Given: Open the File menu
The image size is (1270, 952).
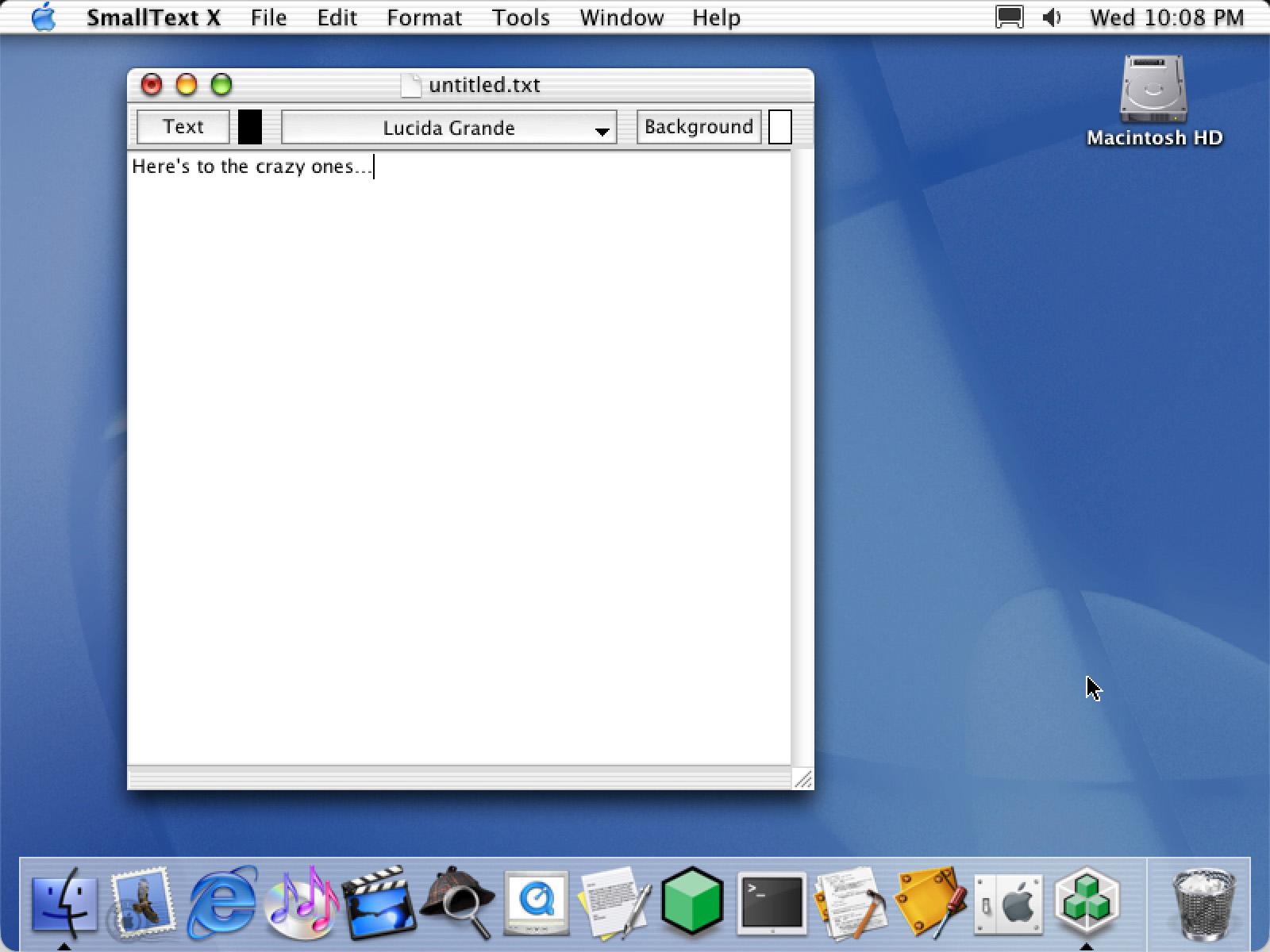Looking at the screenshot, I should [268, 17].
